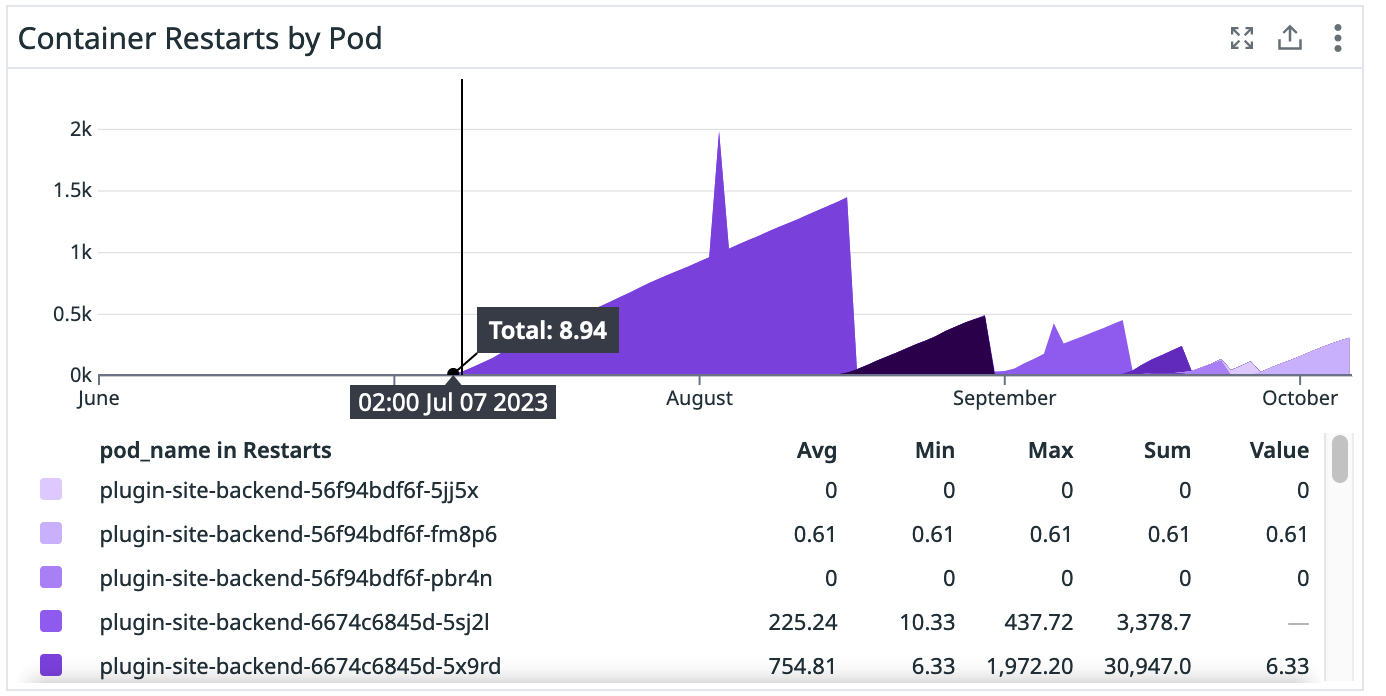Open the share/export panel options
Image resolution: width=1386 pixels, height=696 pixels.
pos(1290,38)
